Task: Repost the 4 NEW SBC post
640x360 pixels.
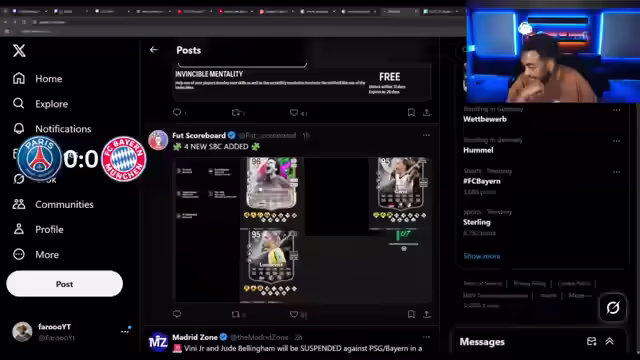Action: (236, 314)
